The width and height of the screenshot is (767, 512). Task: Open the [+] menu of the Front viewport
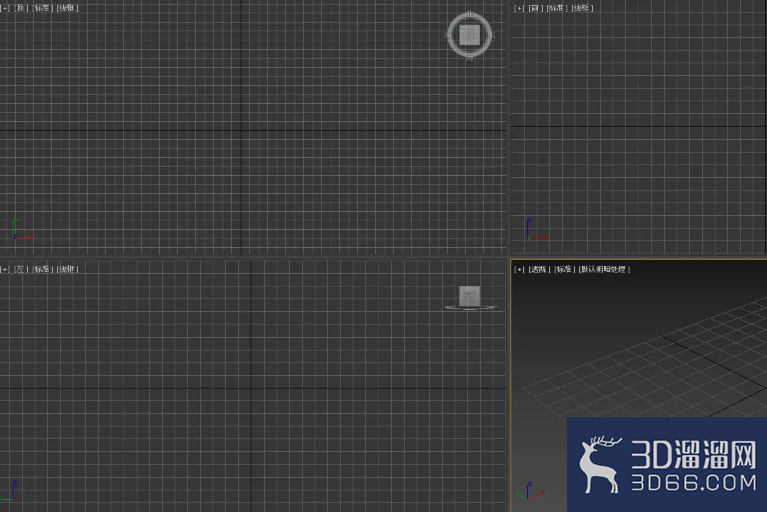click(519, 8)
